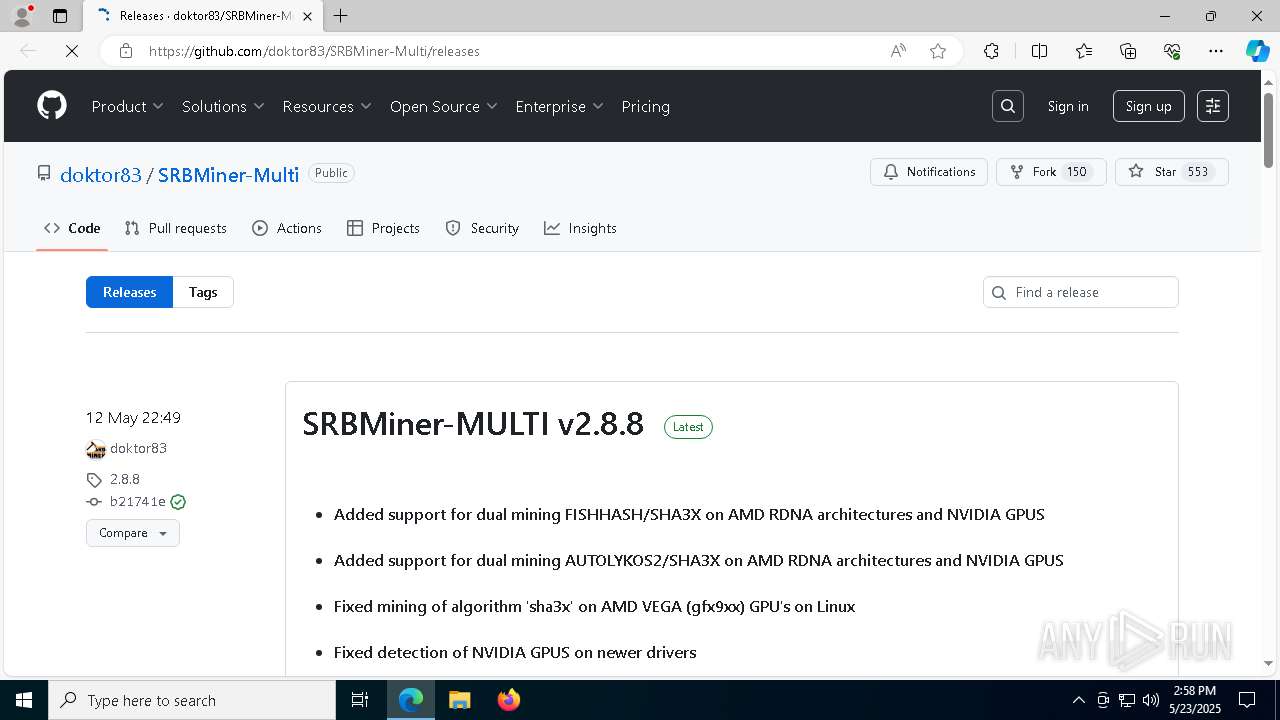Open Task View on the taskbar
The width and height of the screenshot is (1280, 720).
point(360,700)
